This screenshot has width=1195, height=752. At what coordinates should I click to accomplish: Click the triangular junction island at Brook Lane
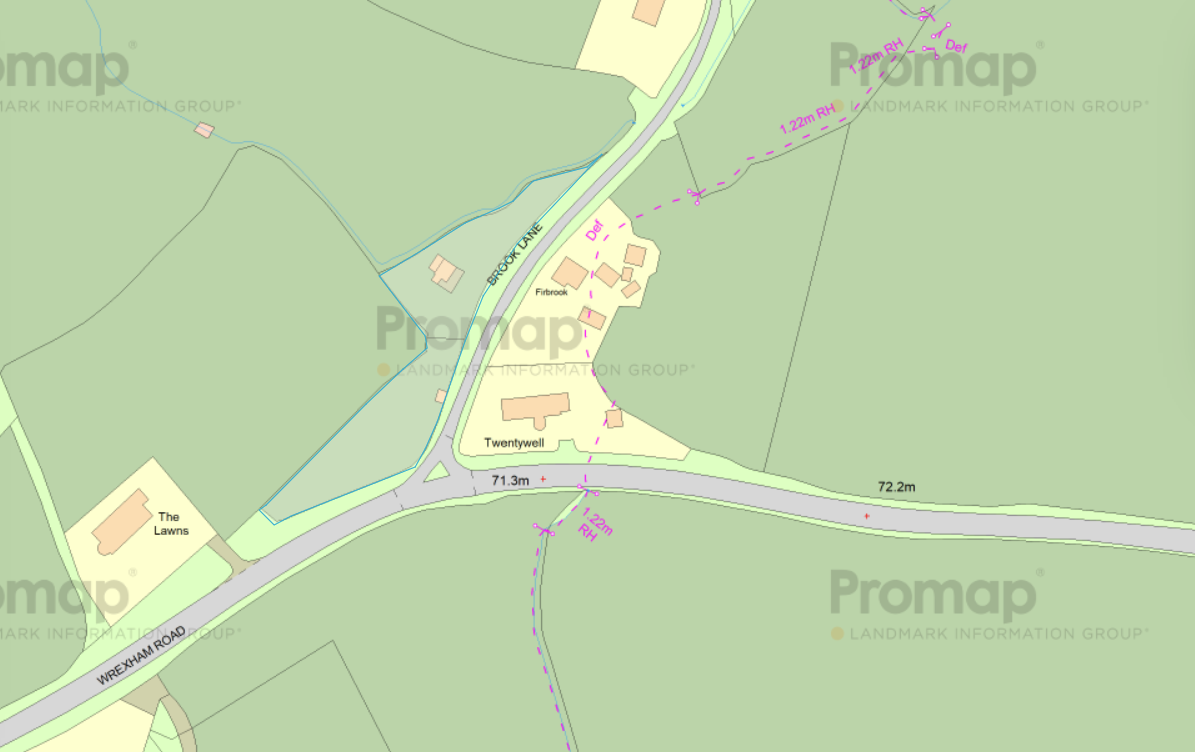tap(437, 472)
